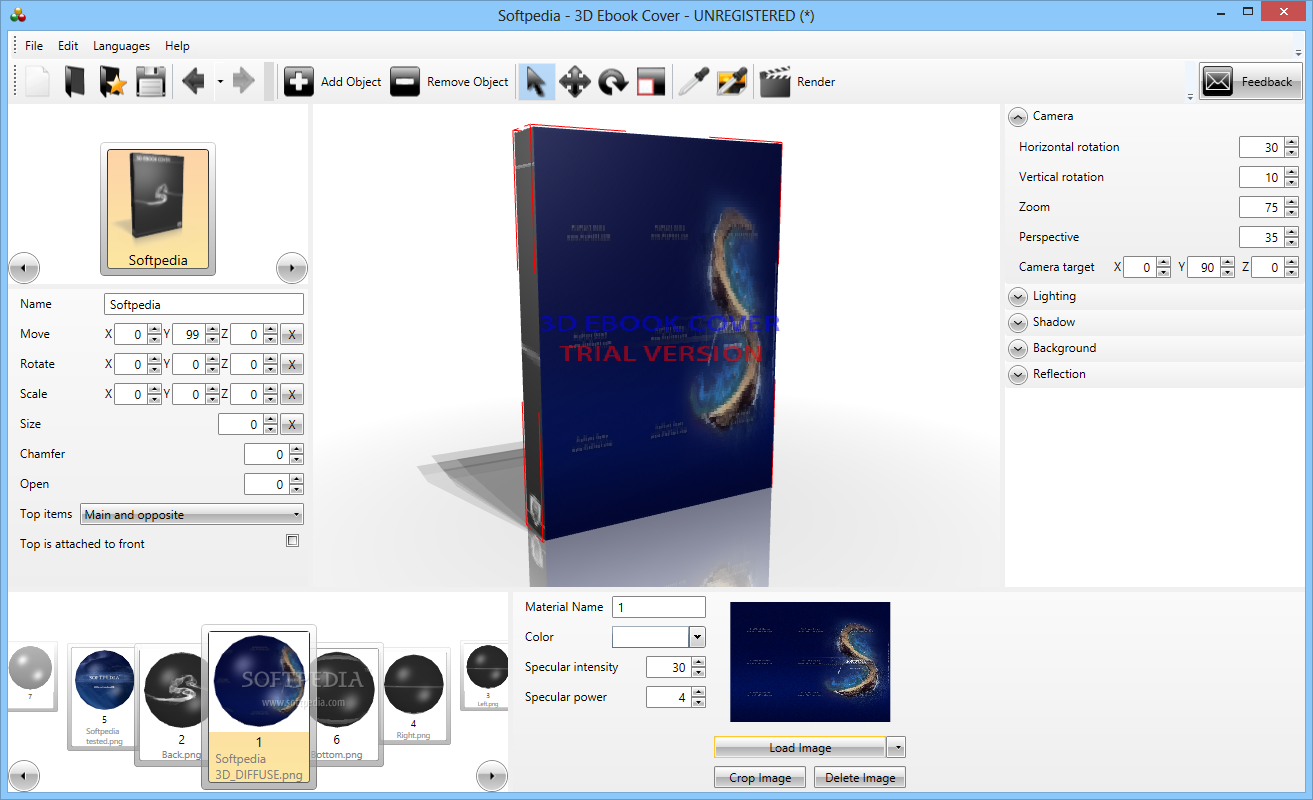Select the eyedropper with yellow square tool
The height and width of the screenshot is (800, 1313).
point(732,82)
